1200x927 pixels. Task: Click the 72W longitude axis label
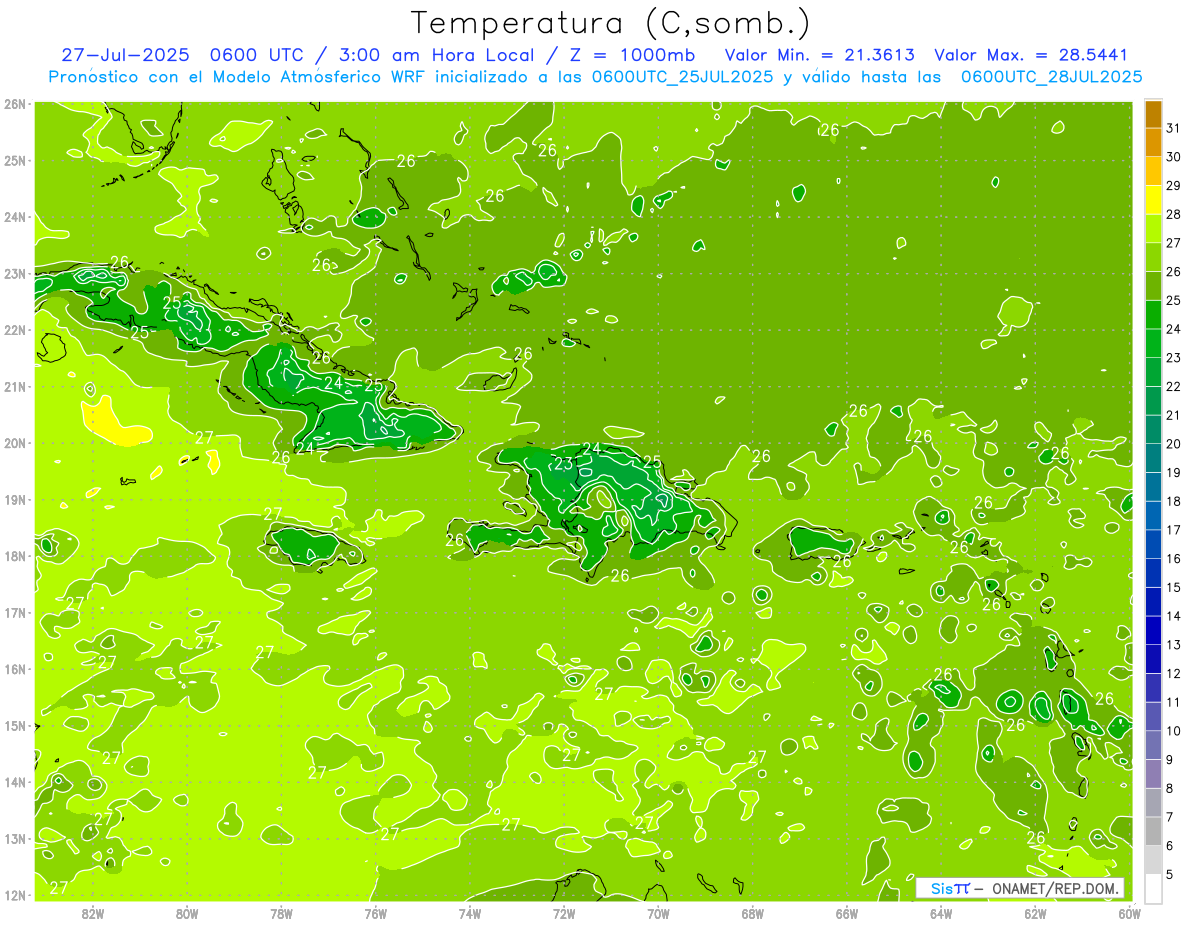(564, 913)
